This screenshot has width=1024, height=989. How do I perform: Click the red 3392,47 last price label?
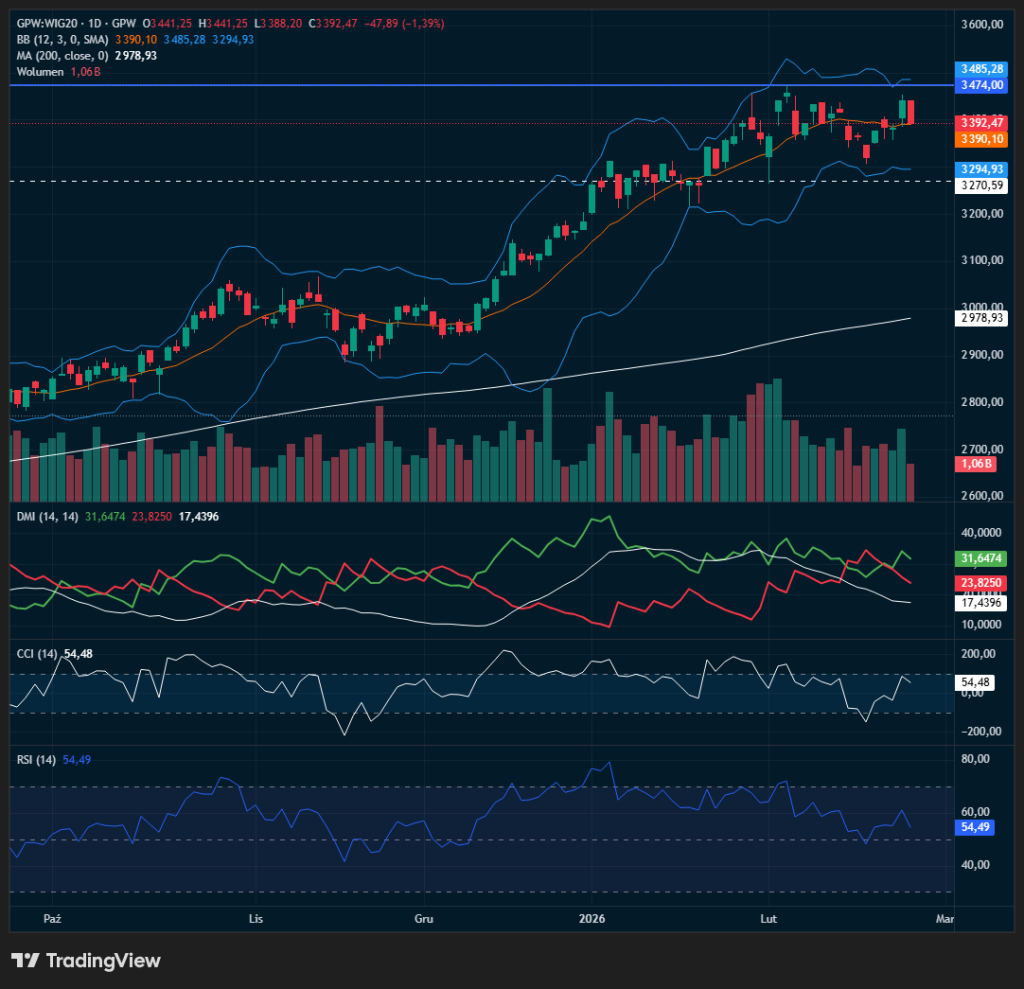click(981, 122)
